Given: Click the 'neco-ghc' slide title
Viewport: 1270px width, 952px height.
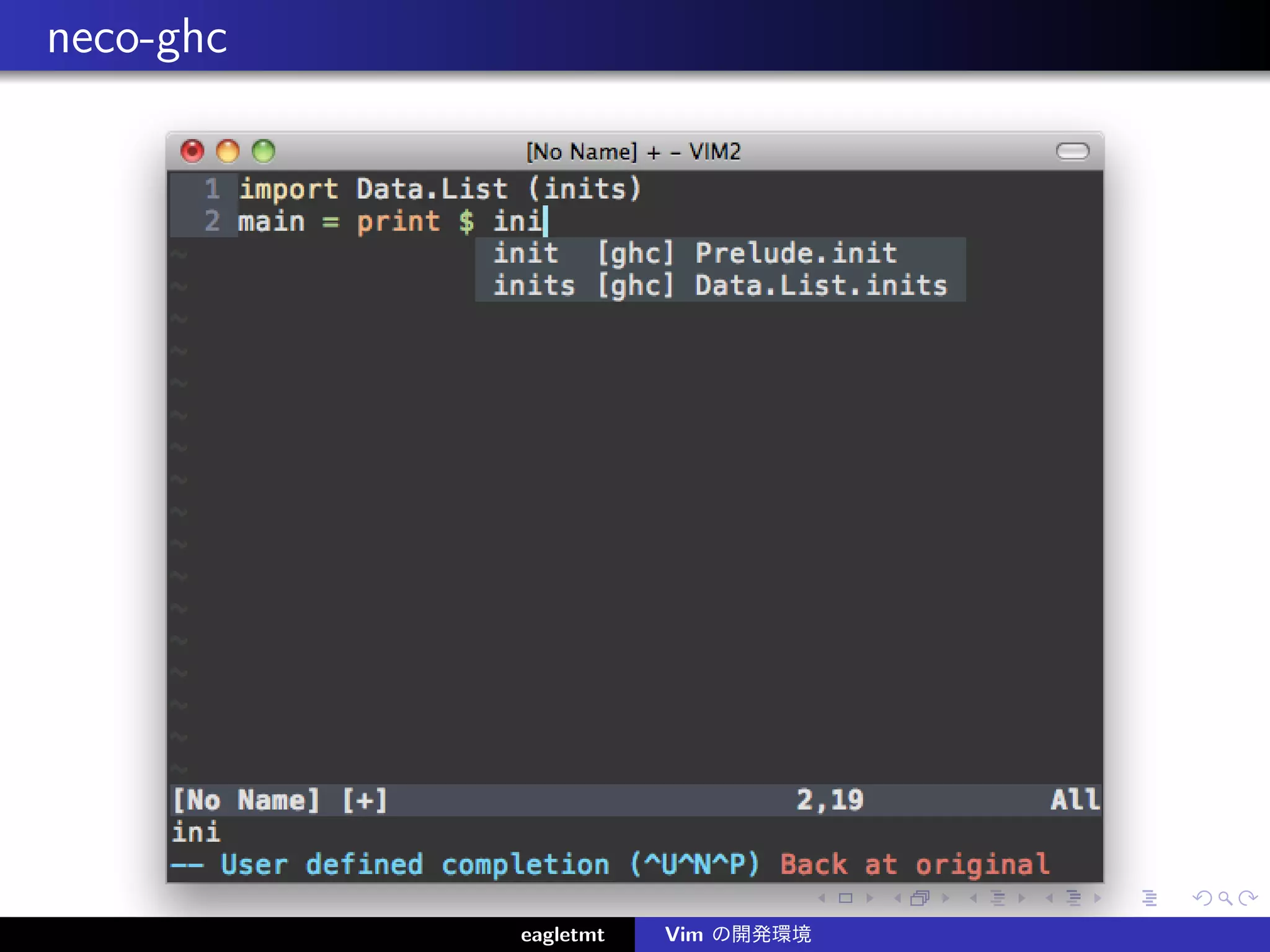Looking at the screenshot, I should click(137, 37).
